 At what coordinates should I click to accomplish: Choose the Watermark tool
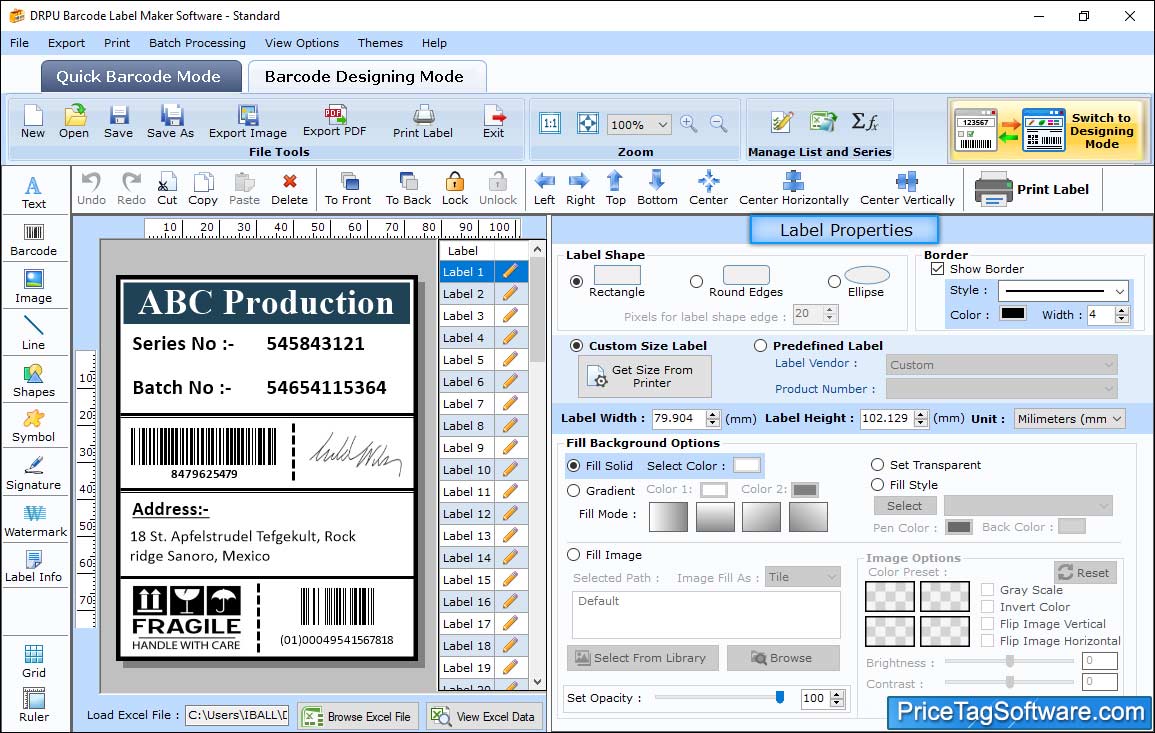[35, 520]
